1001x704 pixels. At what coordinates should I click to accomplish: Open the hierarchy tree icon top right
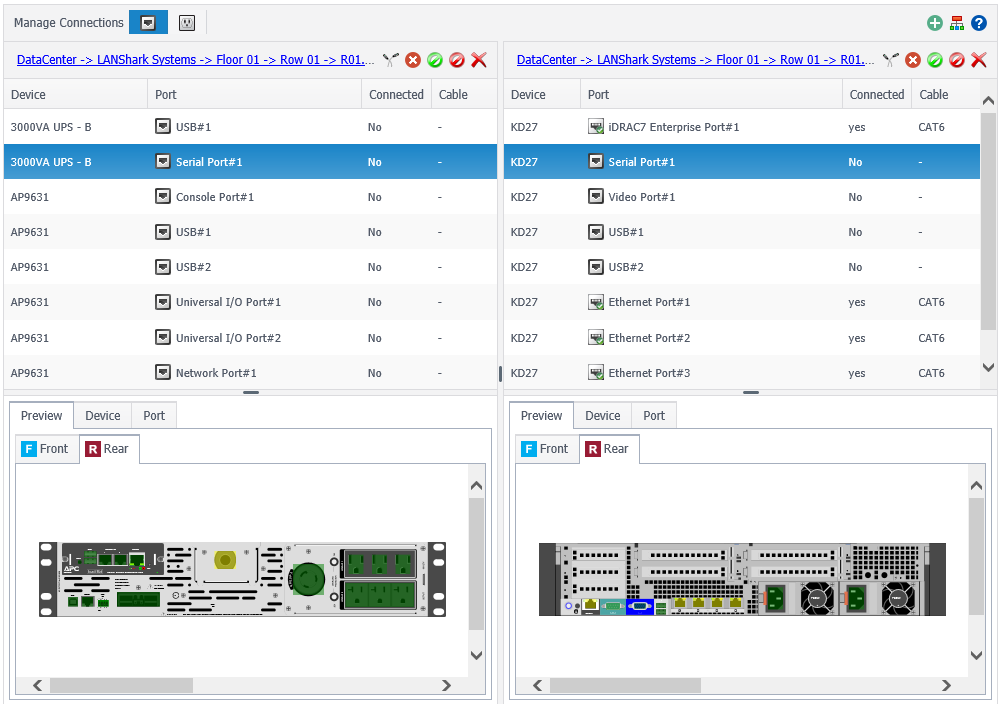pos(956,23)
